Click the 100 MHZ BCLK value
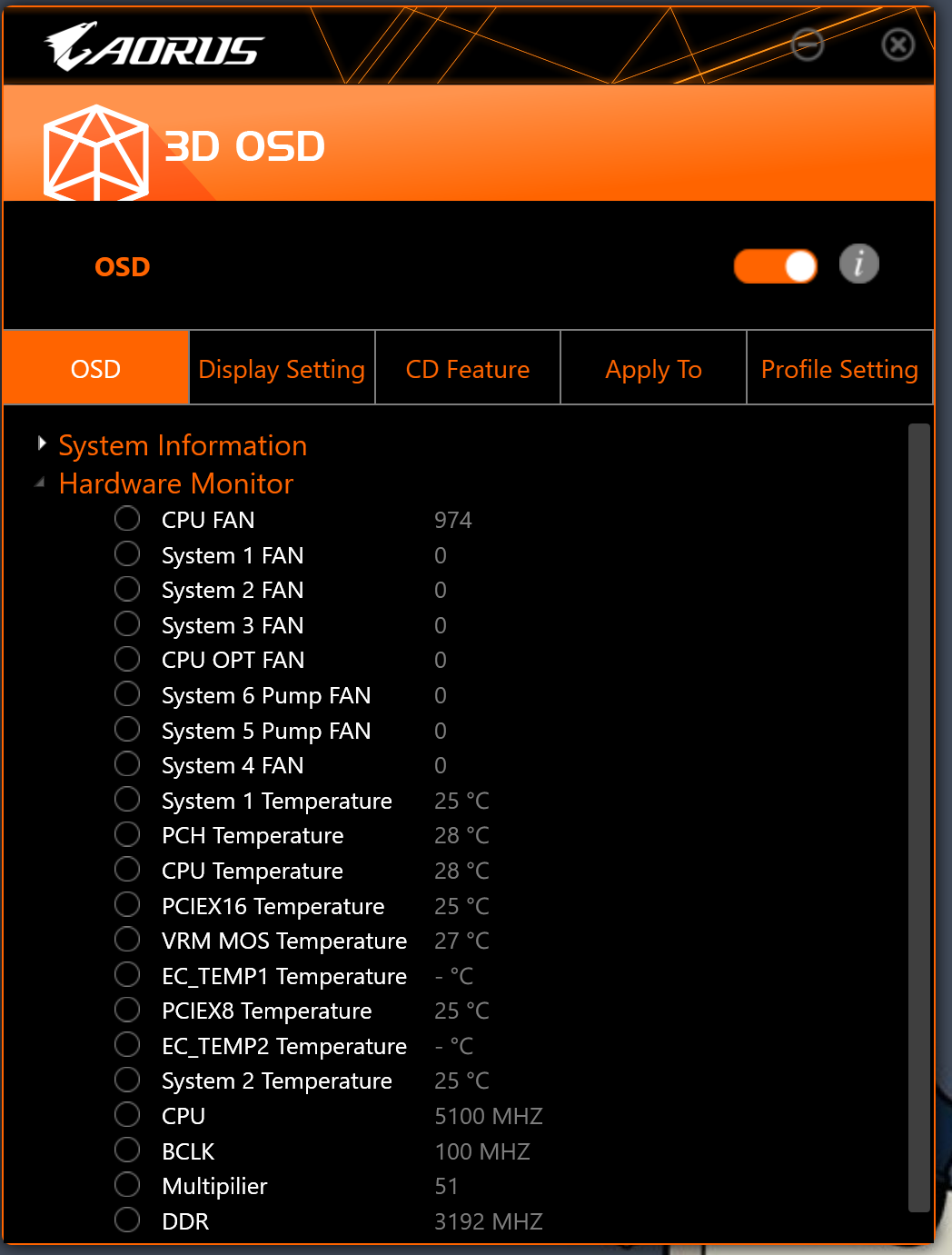This screenshot has height=1255, width=952. pyautogui.click(x=482, y=1151)
